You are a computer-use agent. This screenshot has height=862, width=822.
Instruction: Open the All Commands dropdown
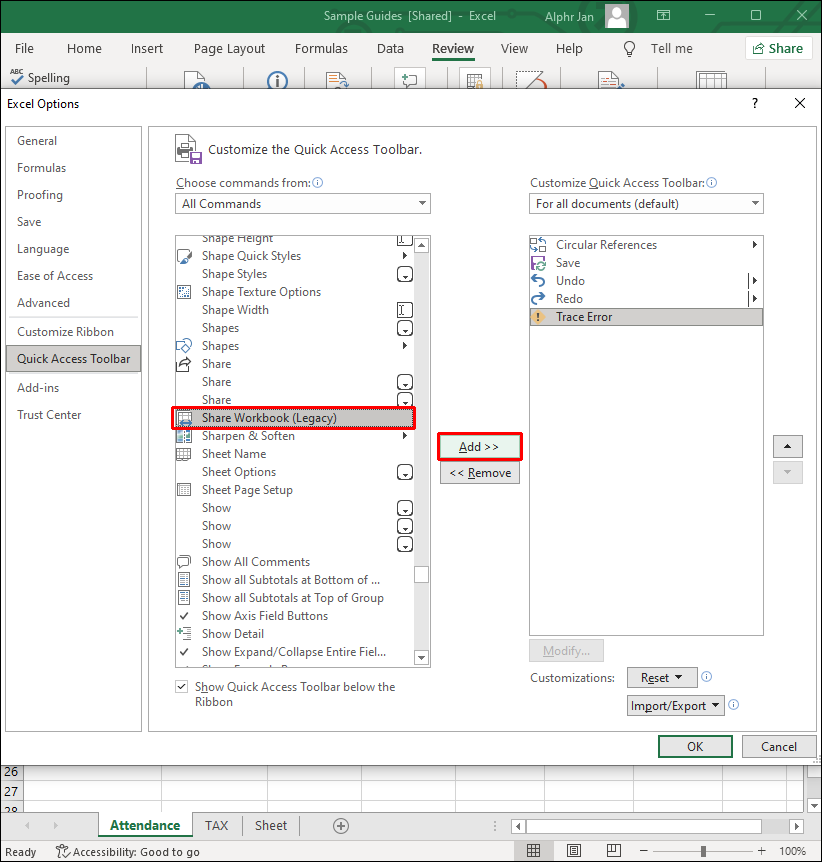coord(303,203)
